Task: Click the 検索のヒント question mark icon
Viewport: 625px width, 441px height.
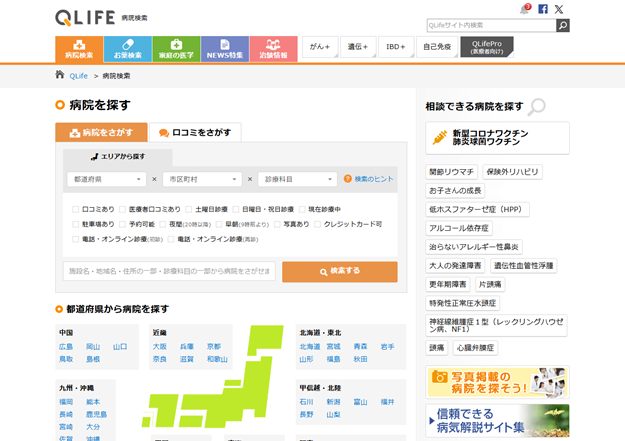Action: (x=348, y=179)
